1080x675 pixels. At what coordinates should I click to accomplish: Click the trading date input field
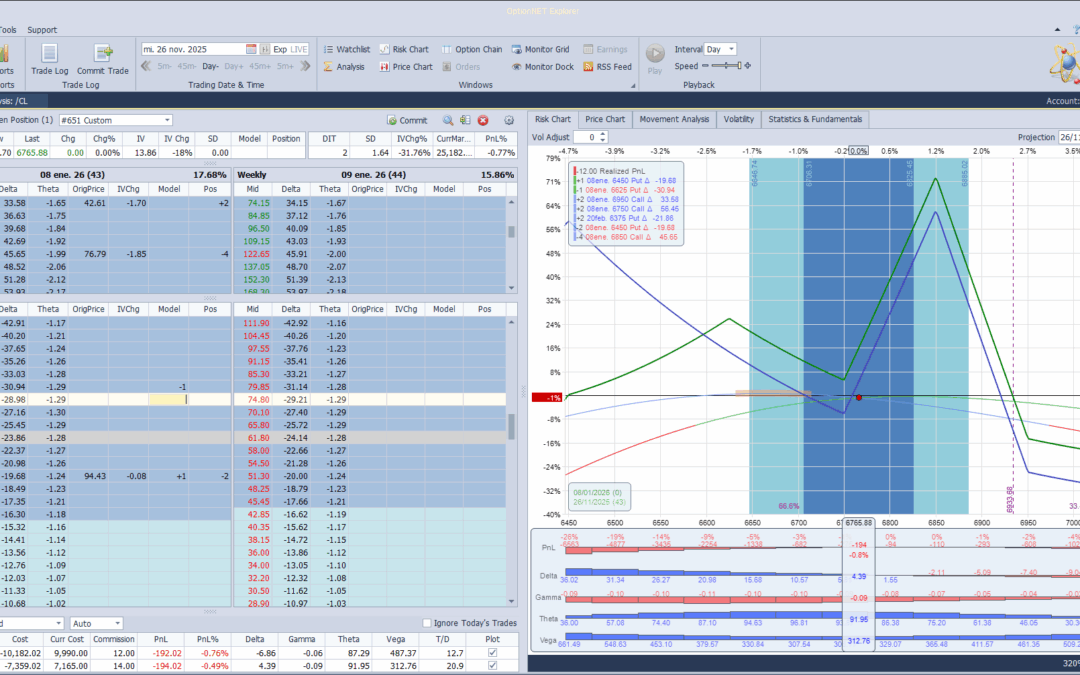193,49
